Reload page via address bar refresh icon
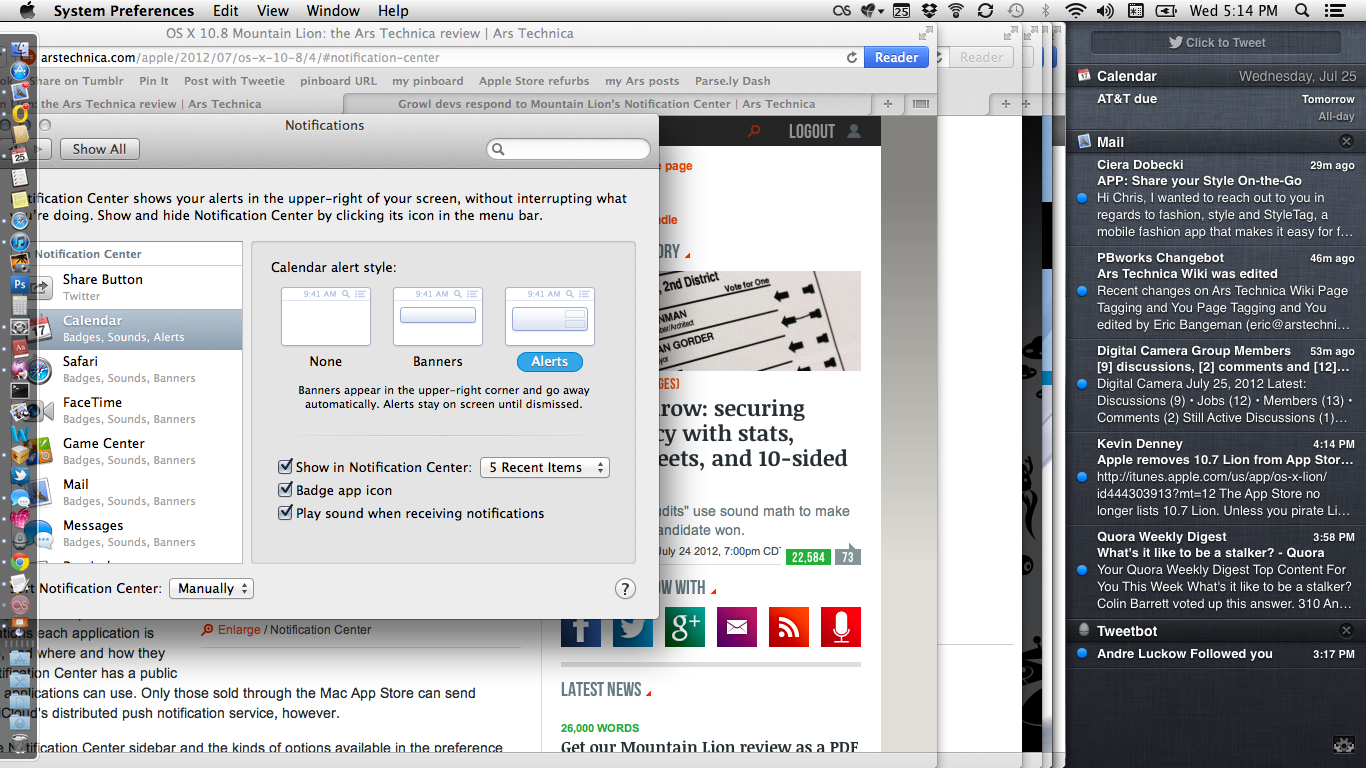 tap(852, 58)
